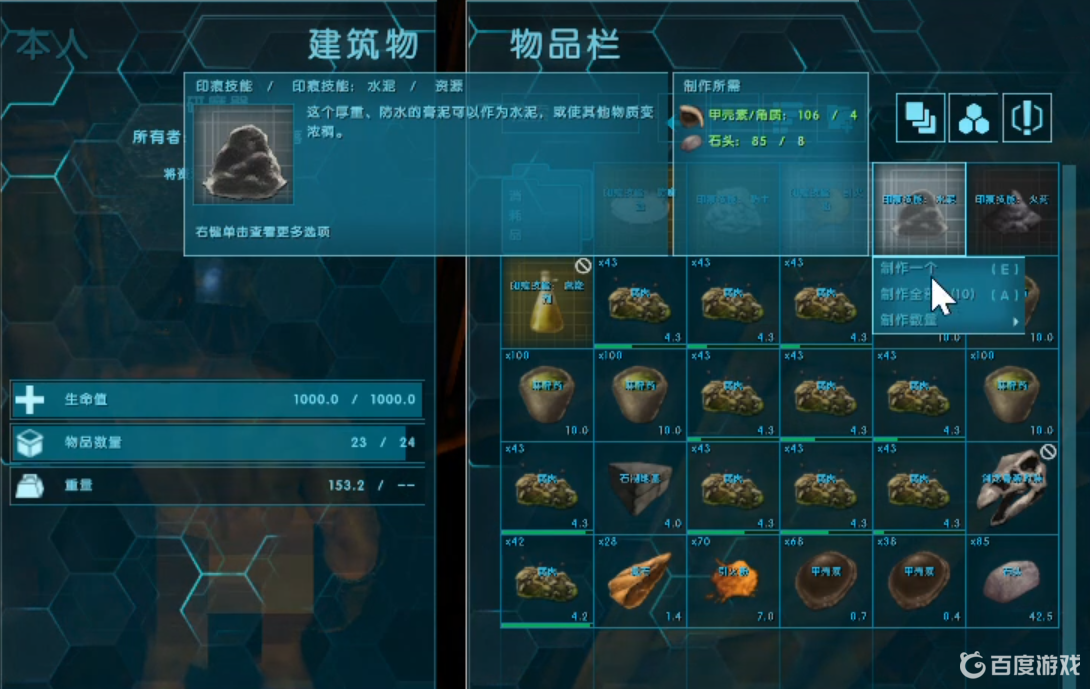Select the dinosaur skull trophy item
This screenshot has height=689, width=1090.
pos(1012,488)
